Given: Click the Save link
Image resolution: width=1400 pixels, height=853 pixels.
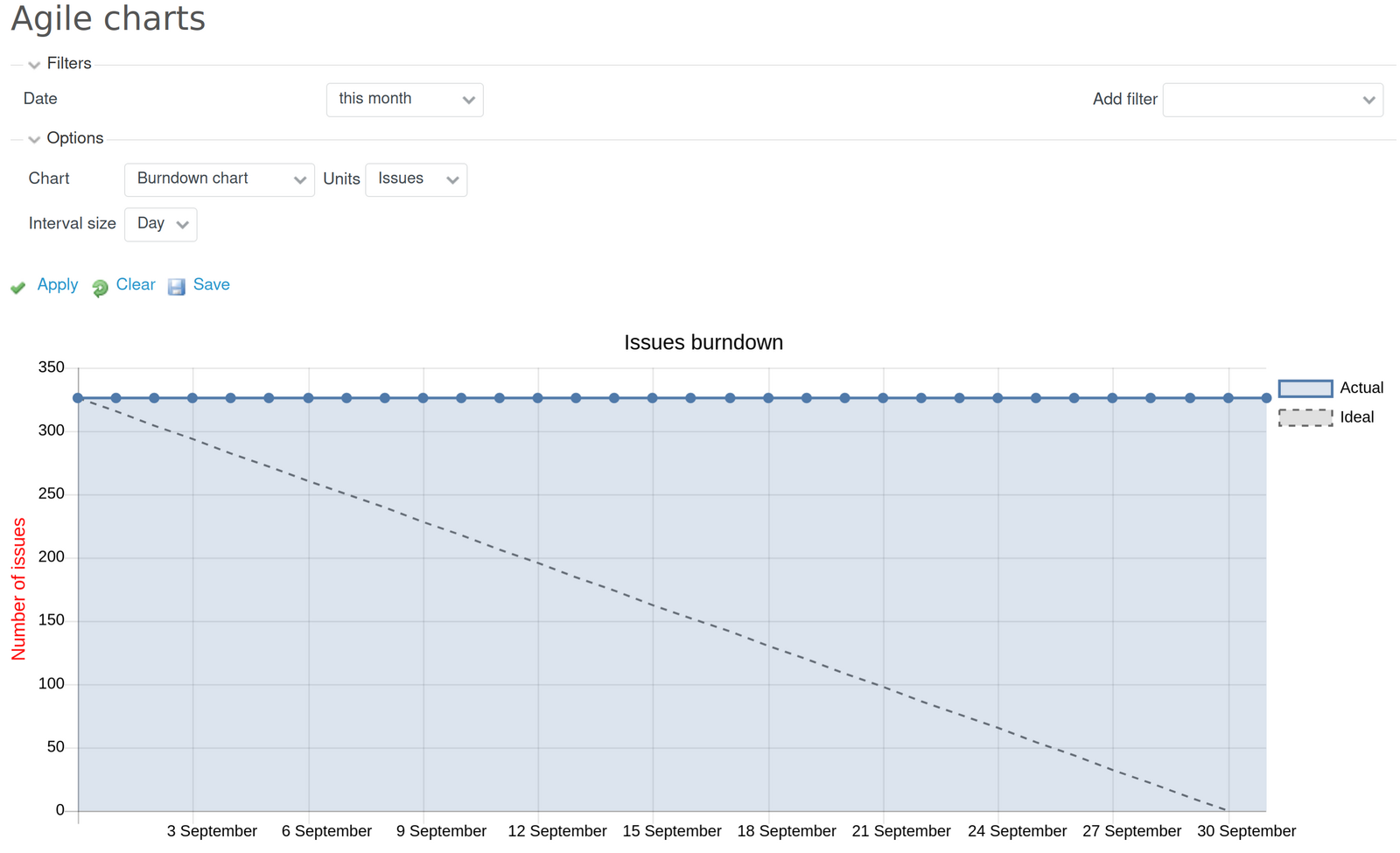Looking at the screenshot, I should (x=211, y=285).
